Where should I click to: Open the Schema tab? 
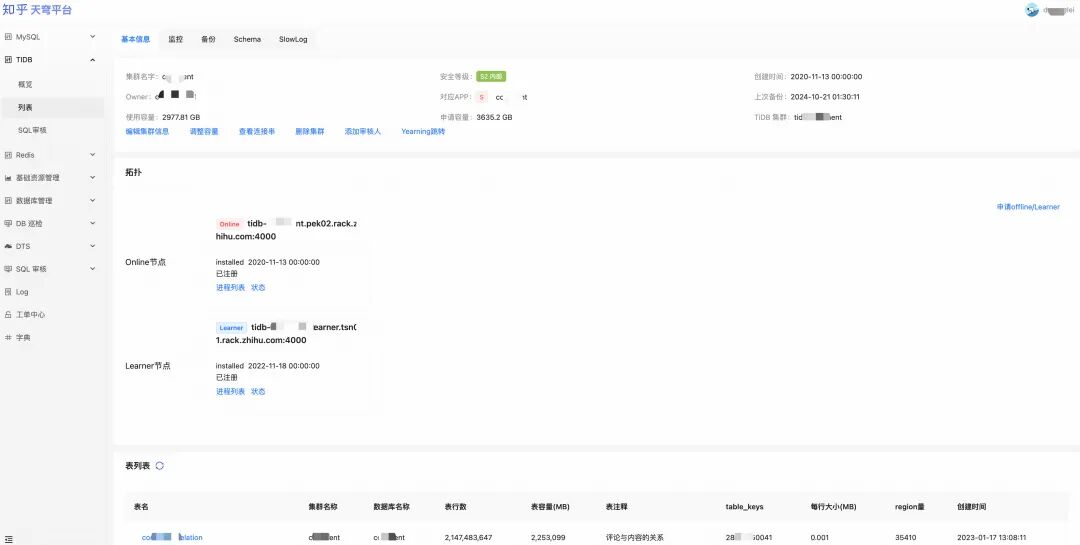(x=247, y=39)
